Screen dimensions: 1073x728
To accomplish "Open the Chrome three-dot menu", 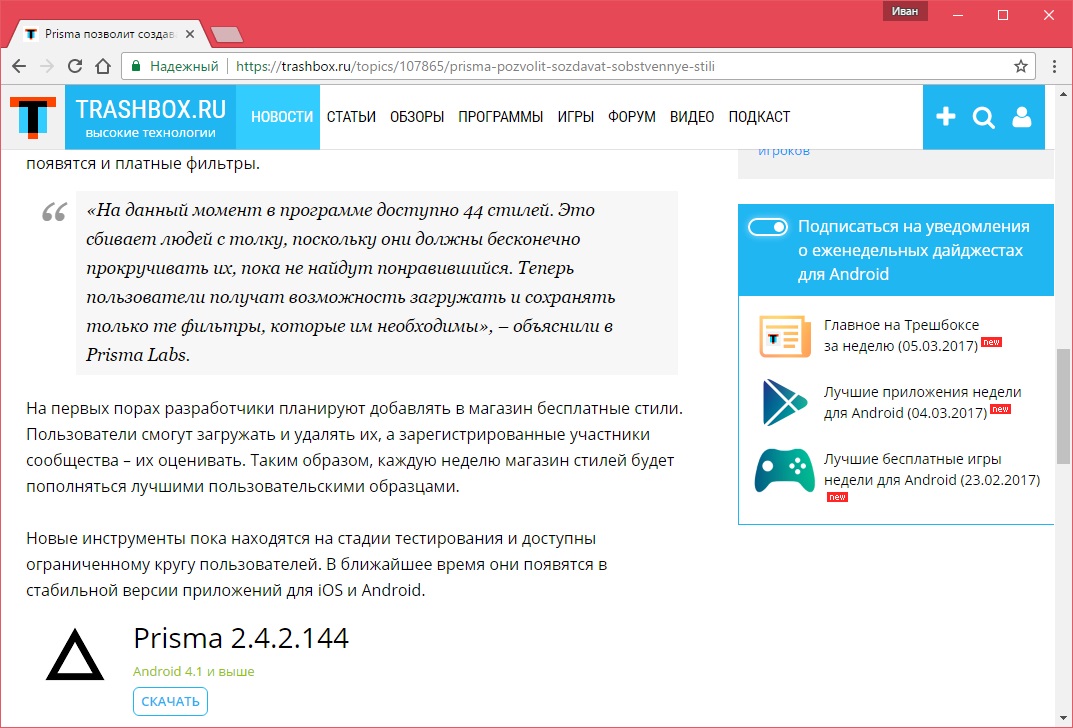I will pos(1055,66).
